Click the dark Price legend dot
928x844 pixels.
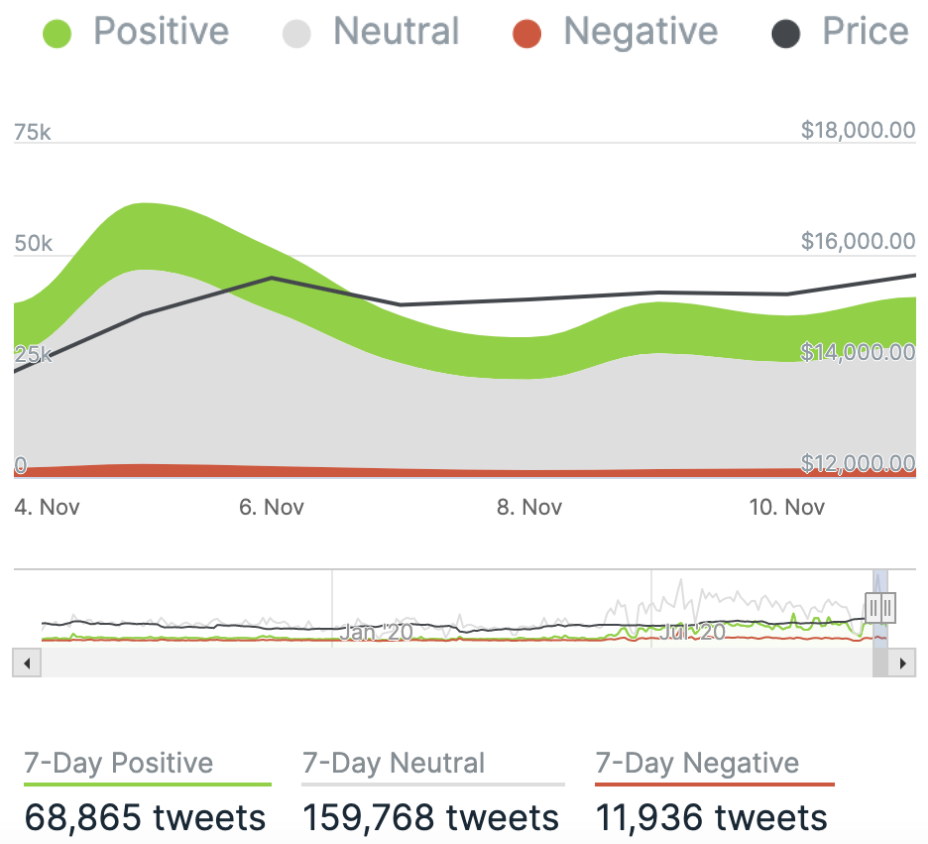[x=786, y=36]
